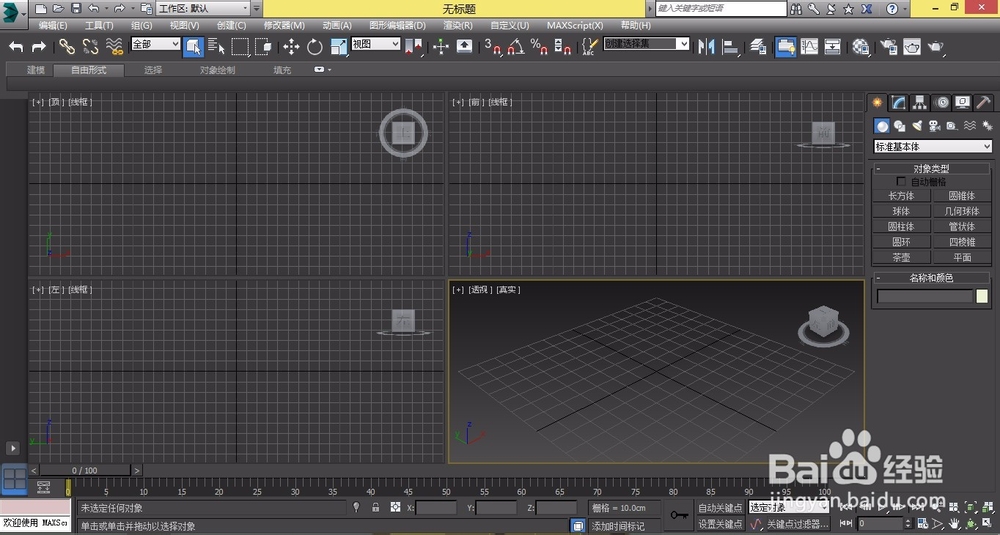Screen dimensions: 1000x535
Task: Open the Edit Named Selection Sets dialog
Action: 590,46
